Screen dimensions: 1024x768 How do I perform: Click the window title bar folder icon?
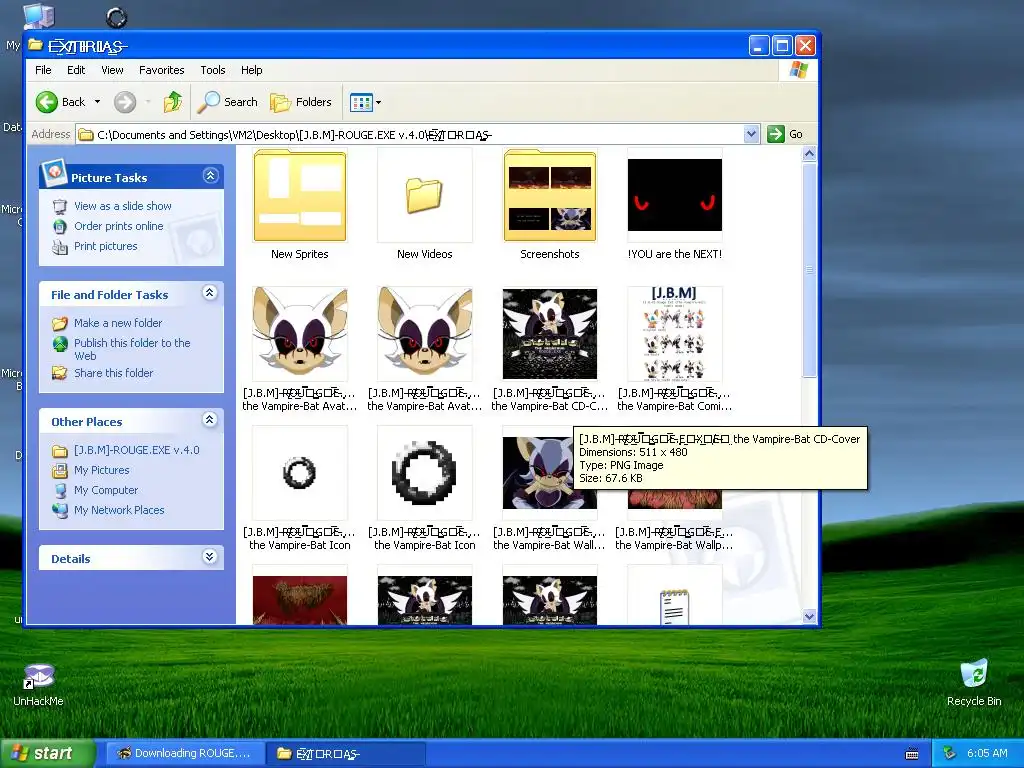coord(35,46)
